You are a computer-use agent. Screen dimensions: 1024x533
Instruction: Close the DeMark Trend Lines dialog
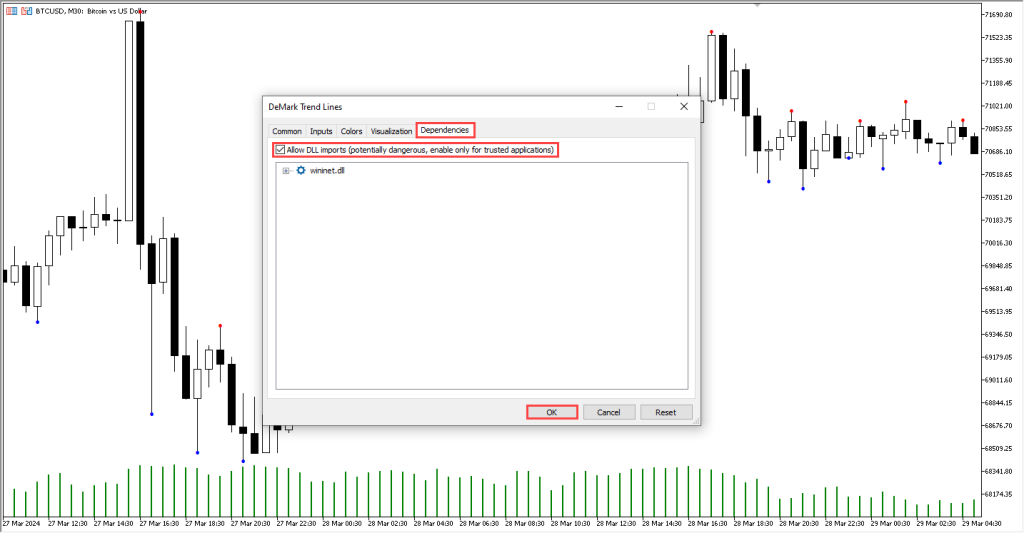[684, 106]
